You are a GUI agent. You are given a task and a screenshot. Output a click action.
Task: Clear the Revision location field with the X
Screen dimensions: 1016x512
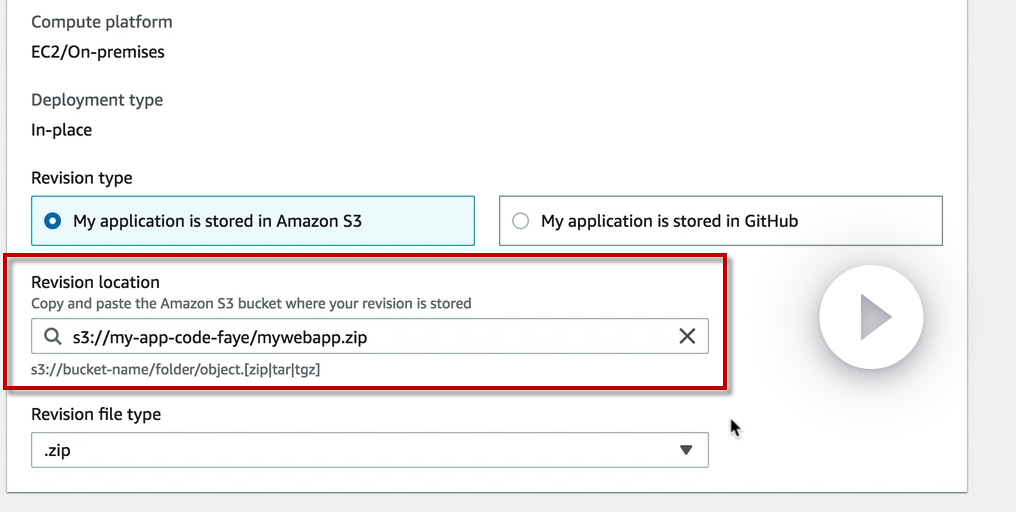(x=687, y=337)
